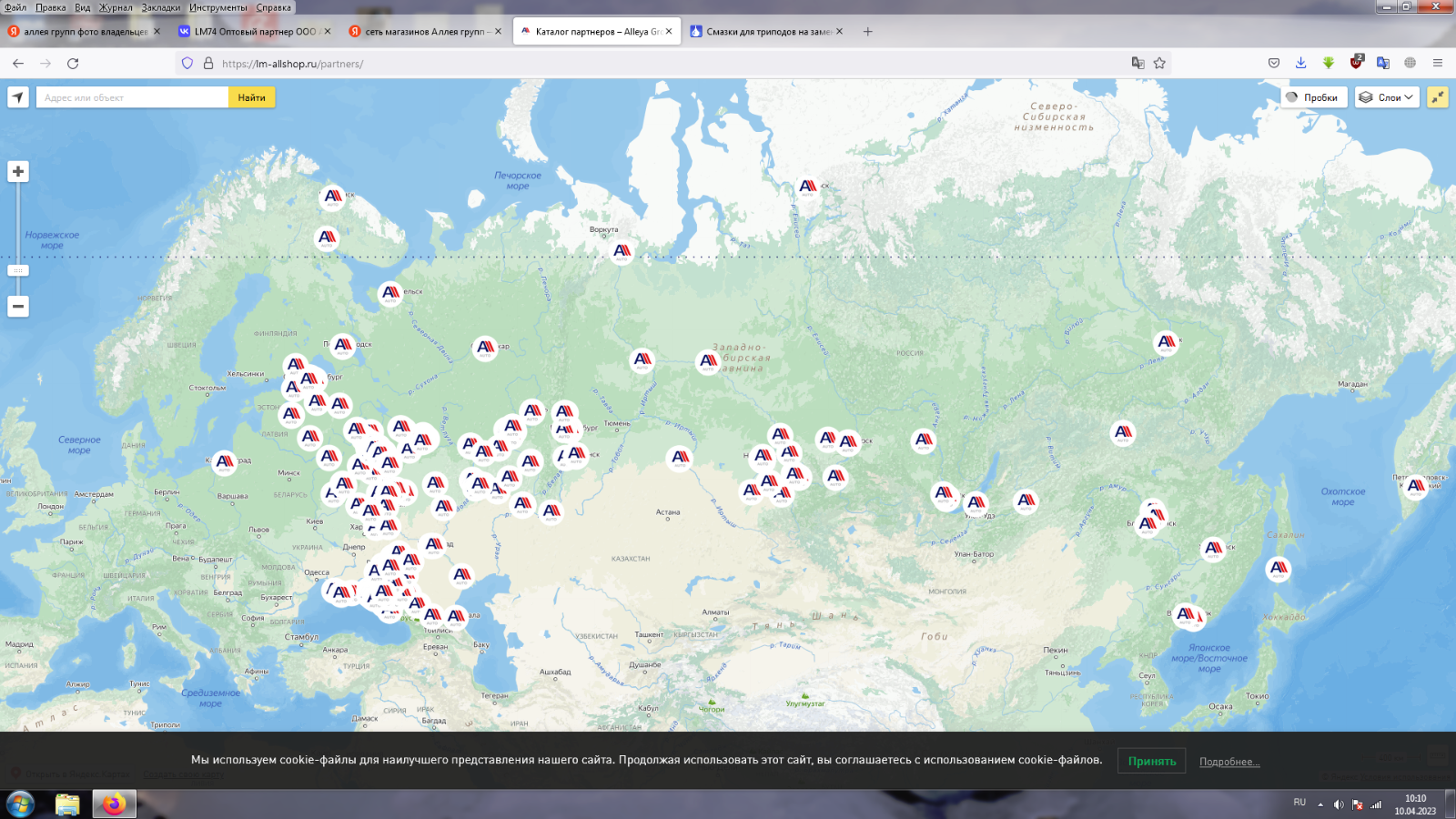Collapse the fullscreen map with yellow arrows icon
The image size is (1456, 819).
pos(1438,97)
